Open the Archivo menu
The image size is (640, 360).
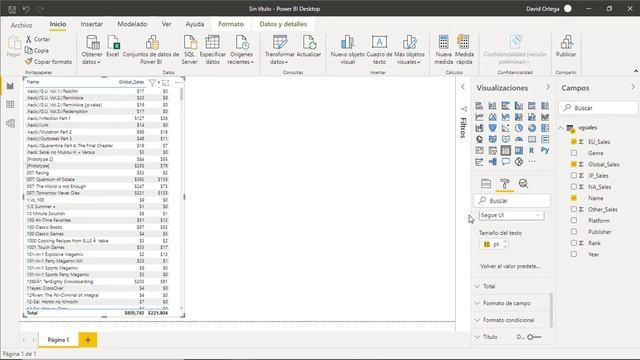[22, 25]
